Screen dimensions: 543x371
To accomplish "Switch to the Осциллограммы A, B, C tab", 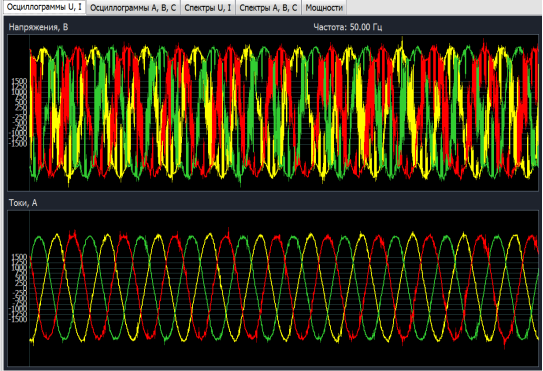I will tap(133, 8).
